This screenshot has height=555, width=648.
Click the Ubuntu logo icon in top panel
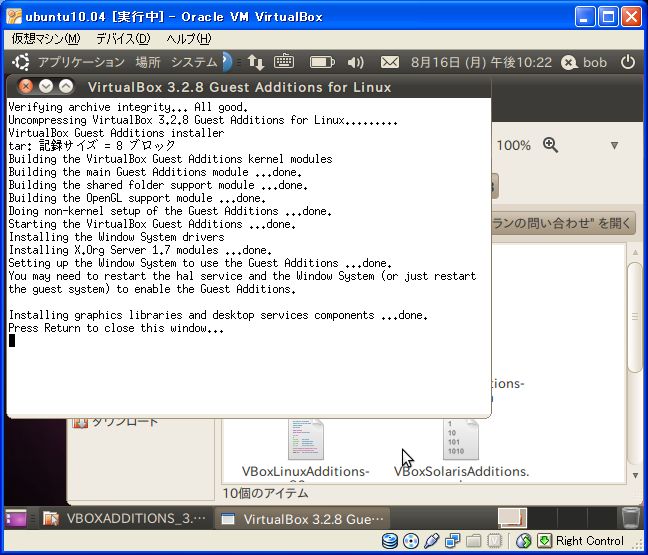(21, 62)
